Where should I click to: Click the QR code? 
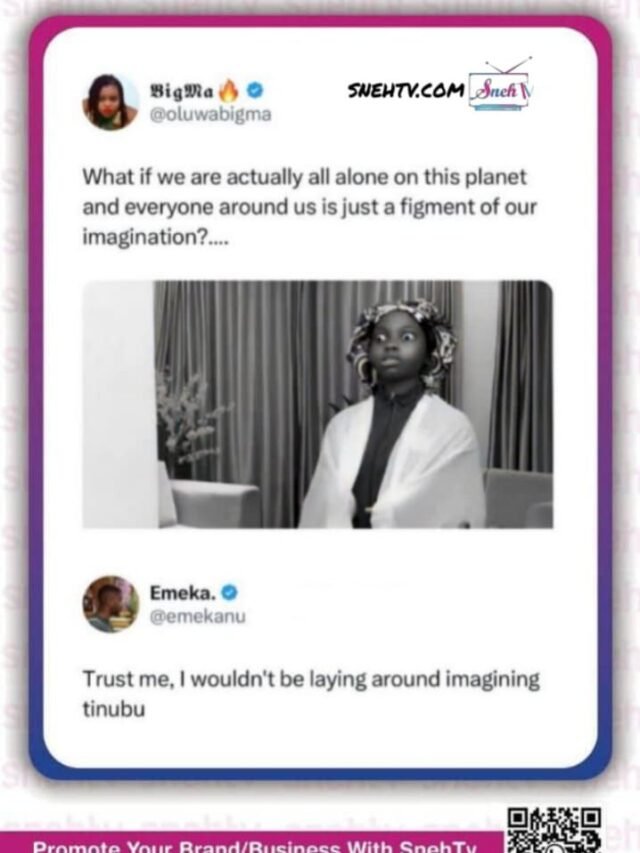pos(554,830)
